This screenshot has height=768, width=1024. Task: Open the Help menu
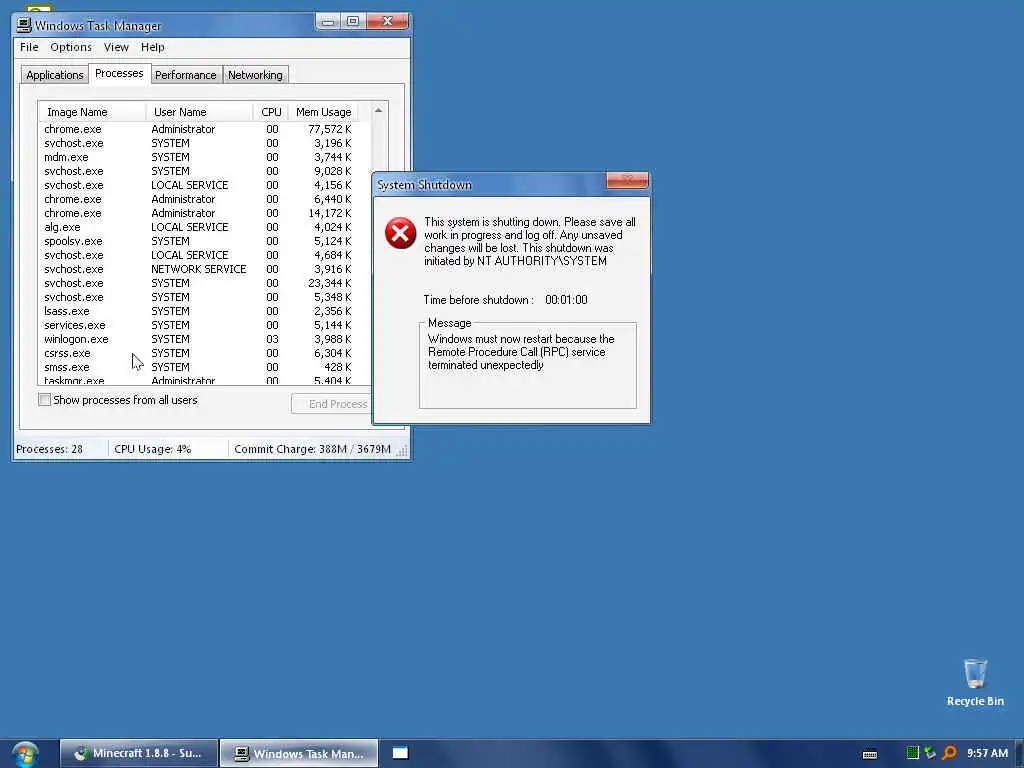[153, 47]
